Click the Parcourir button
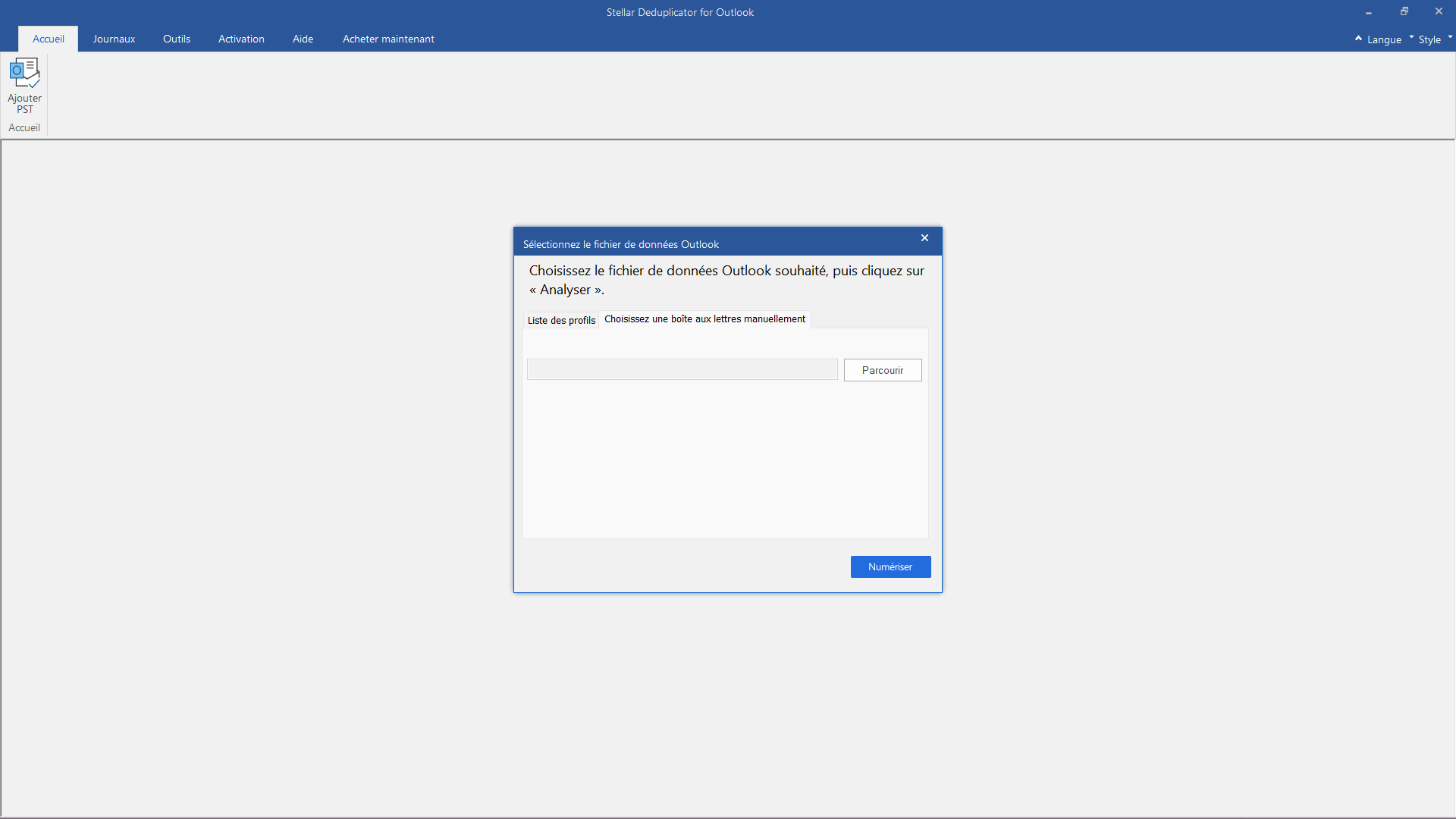The height and width of the screenshot is (819, 1456). tap(883, 370)
